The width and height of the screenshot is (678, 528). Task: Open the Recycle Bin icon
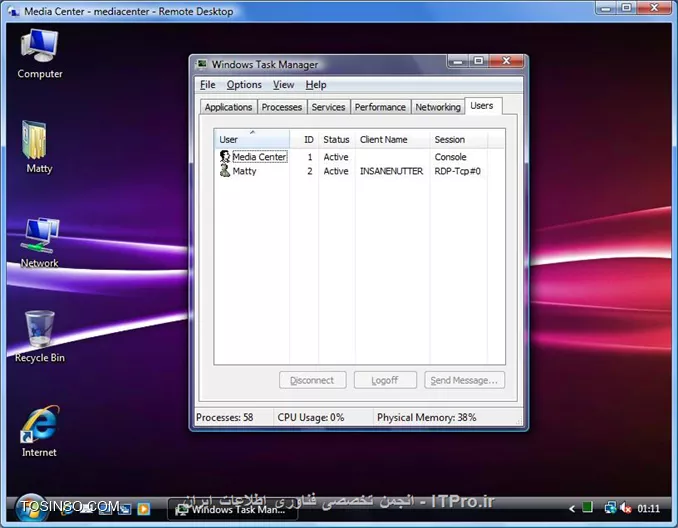click(x=39, y=336)
